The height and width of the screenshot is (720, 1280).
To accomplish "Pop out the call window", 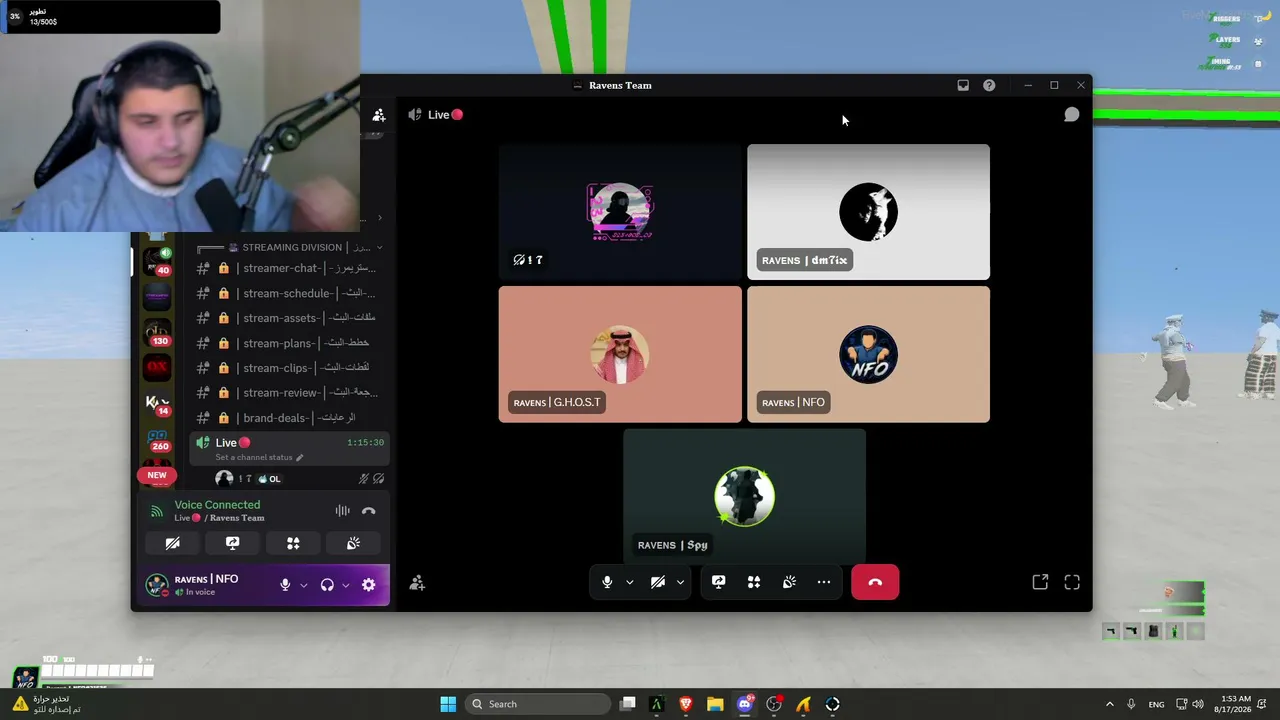I will click(1040, 582).
